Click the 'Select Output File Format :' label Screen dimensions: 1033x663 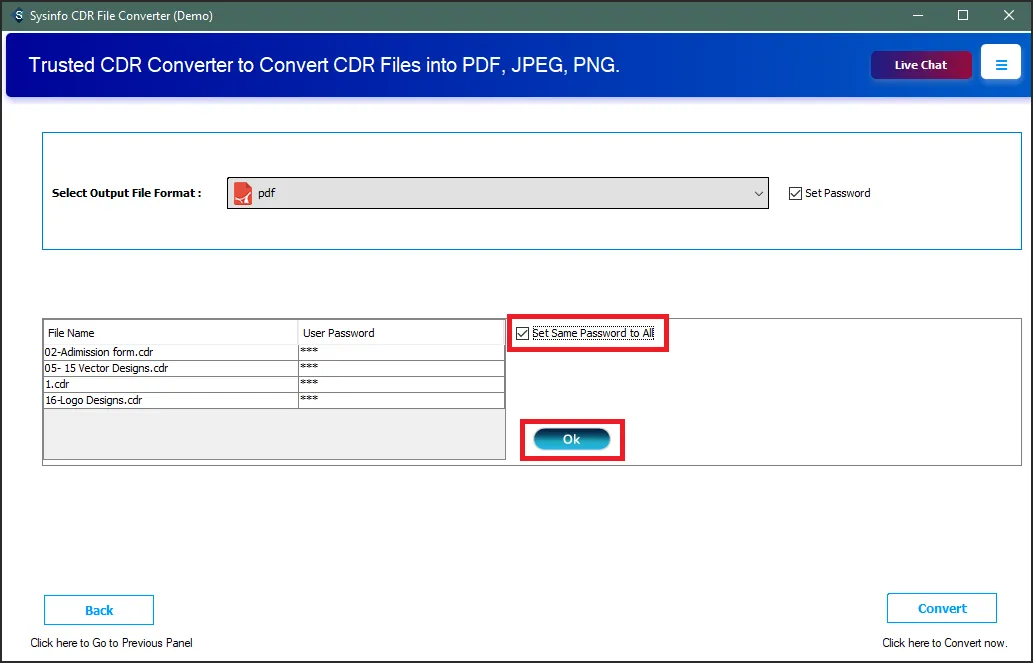click(126, 193)
